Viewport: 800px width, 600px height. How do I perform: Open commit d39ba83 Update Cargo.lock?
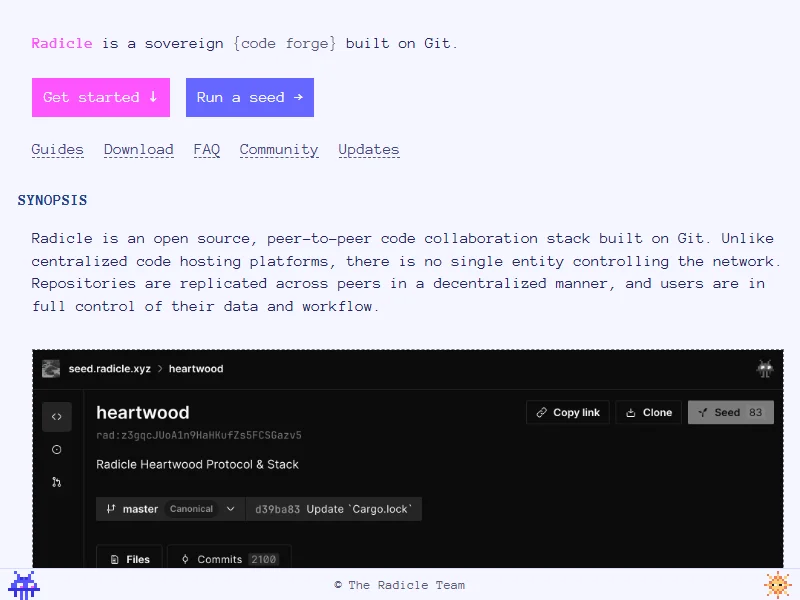(x=334, y=509)
